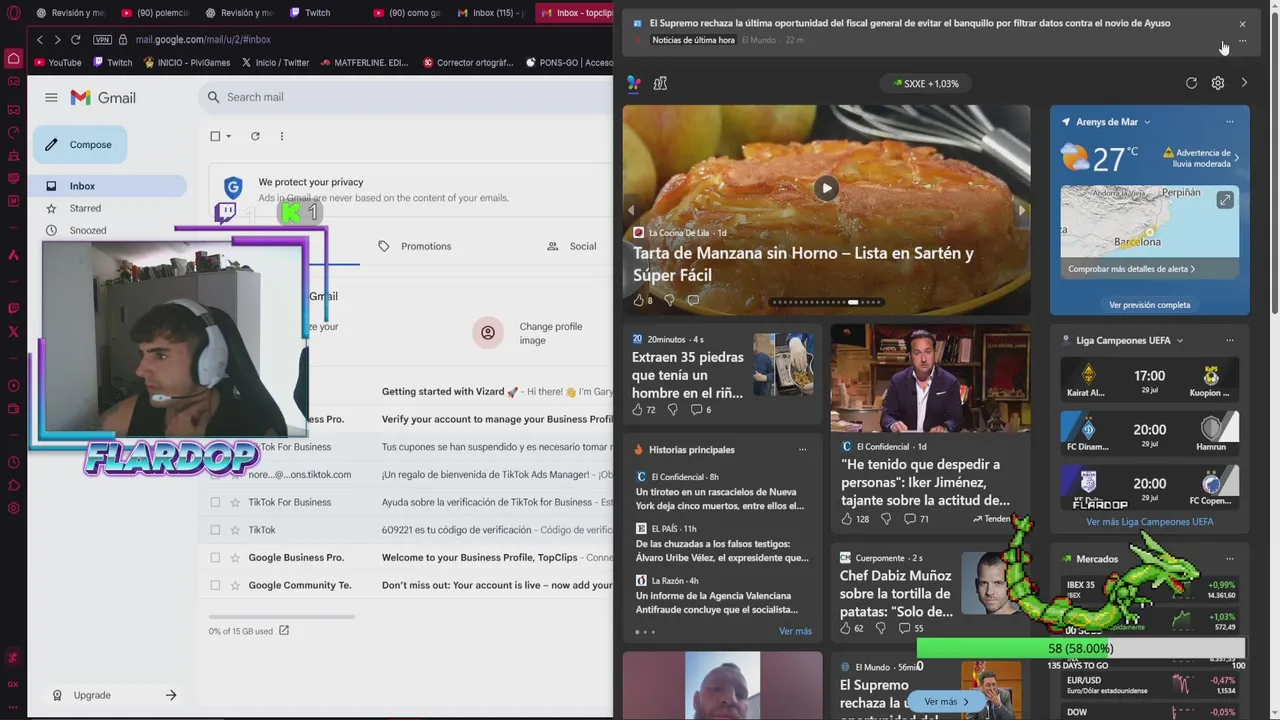Open Opera home icon in sidebar
1280x720 pixels.
click(x=13, y=59)
